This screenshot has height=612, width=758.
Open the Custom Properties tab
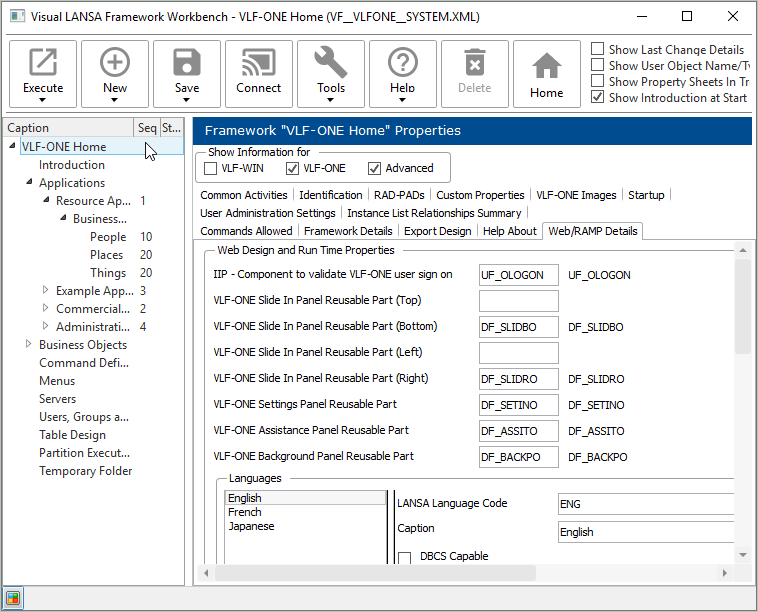pyautogui.click(x=480, y=195)
